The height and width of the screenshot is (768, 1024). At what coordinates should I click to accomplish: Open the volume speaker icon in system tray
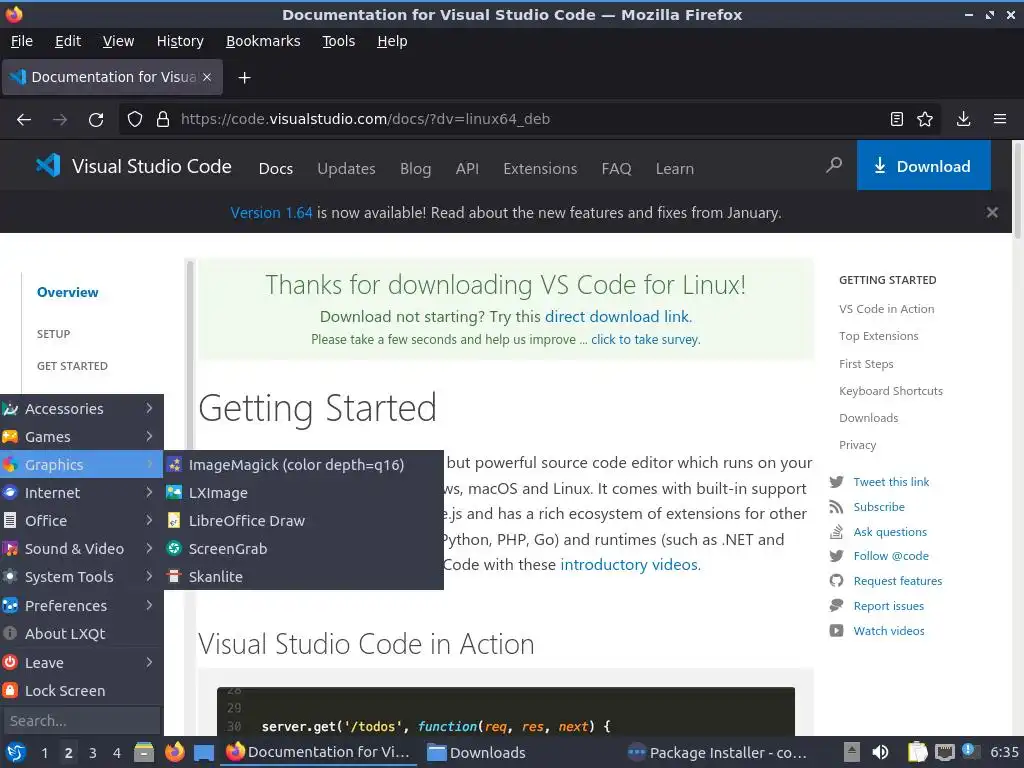880,752
